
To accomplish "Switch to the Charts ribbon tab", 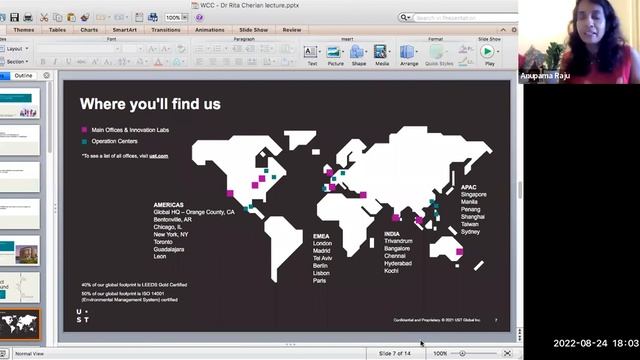I will coord(89,30).
